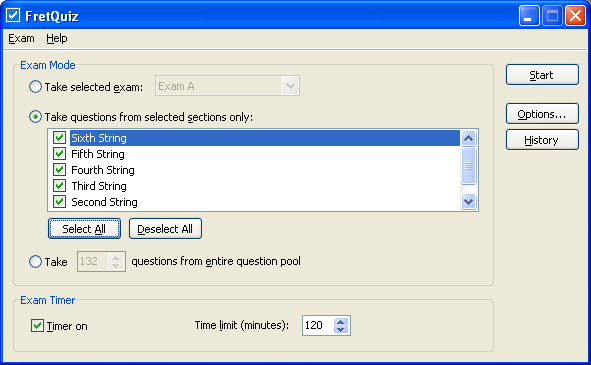
Task: Click the FretQuiz title bar app icon
Action: (13, 15)
